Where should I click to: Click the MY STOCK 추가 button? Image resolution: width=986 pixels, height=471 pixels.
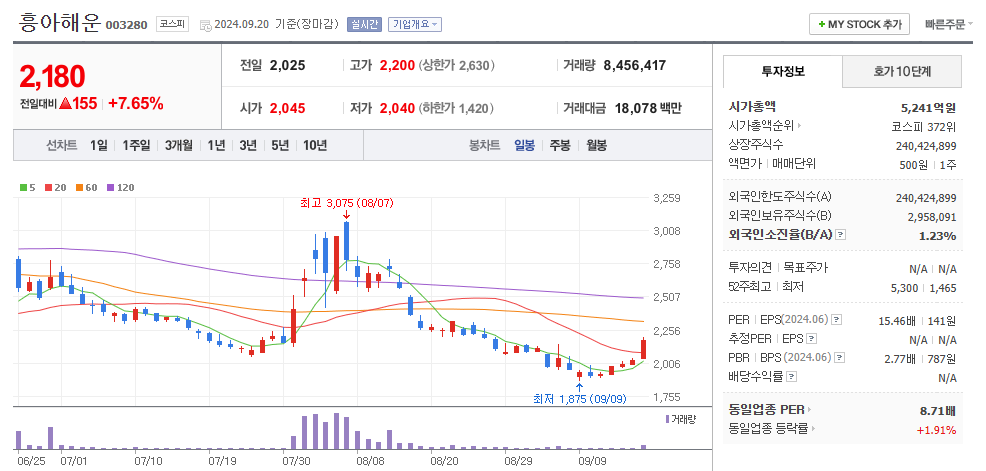(x=859, y=25)
